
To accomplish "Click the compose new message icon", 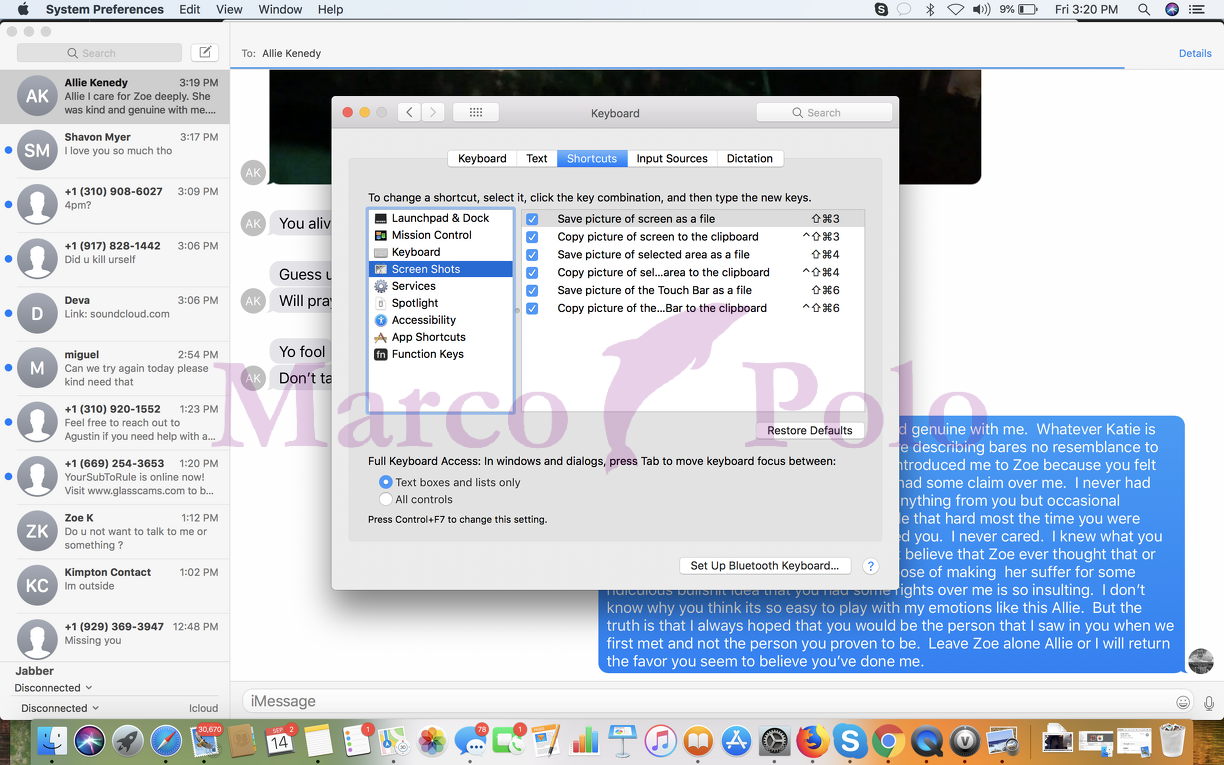I will (205, 53).
